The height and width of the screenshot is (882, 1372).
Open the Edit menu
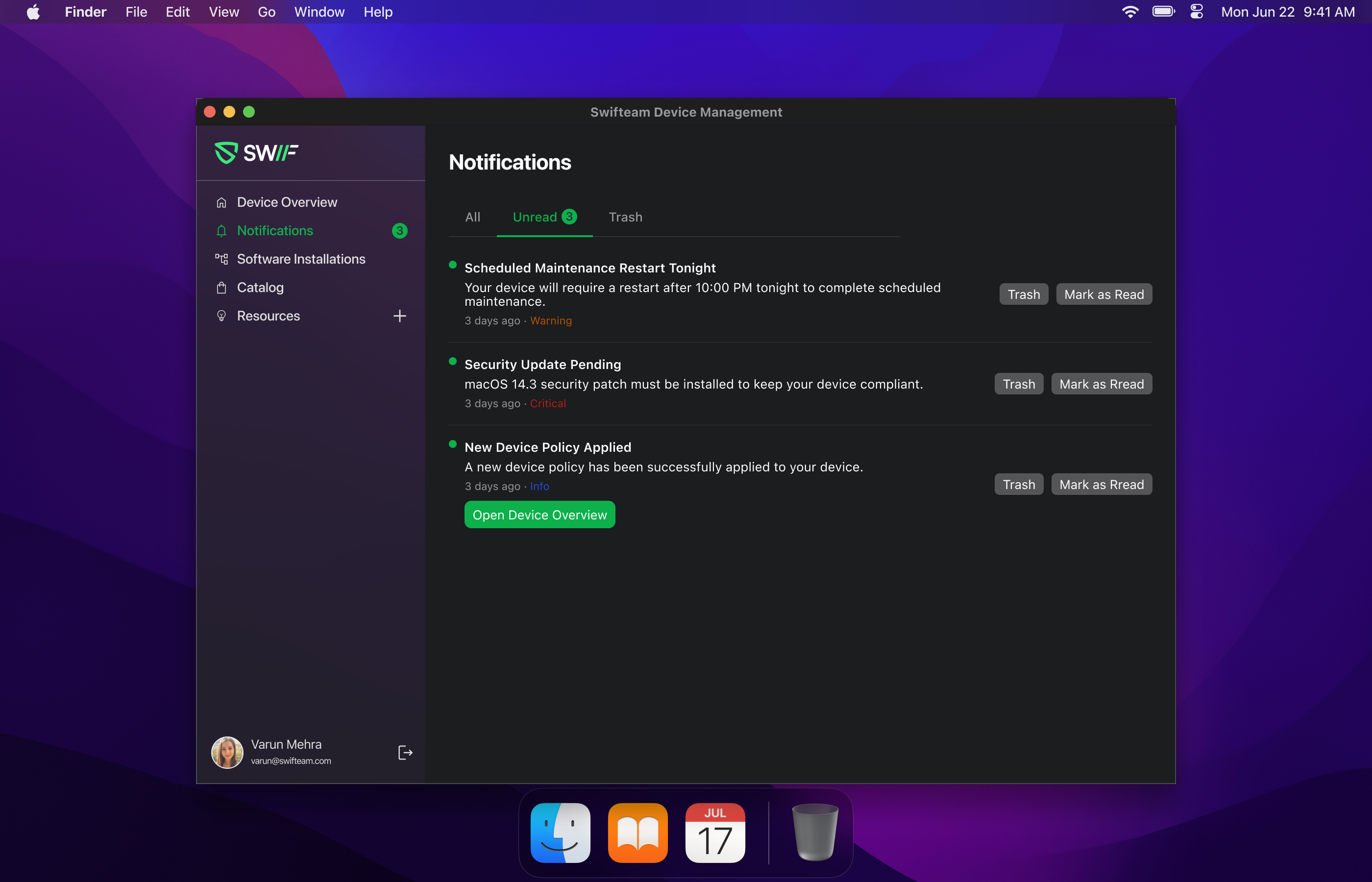(x=177, y=12)
